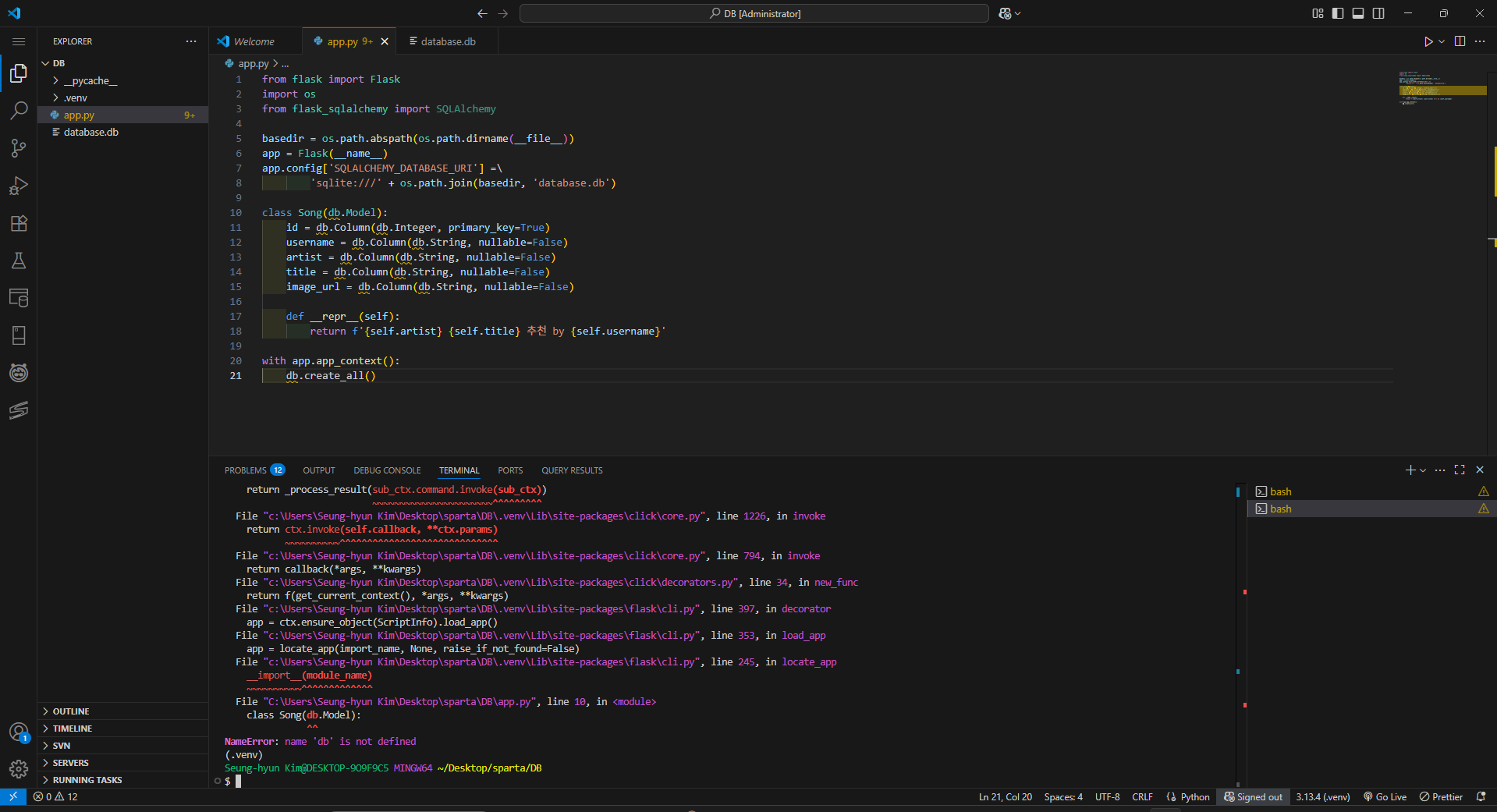The width and height of the screenshot is (1497, 812).
Task: Maximize the terminal panel size
Action: click(1460, 470)
